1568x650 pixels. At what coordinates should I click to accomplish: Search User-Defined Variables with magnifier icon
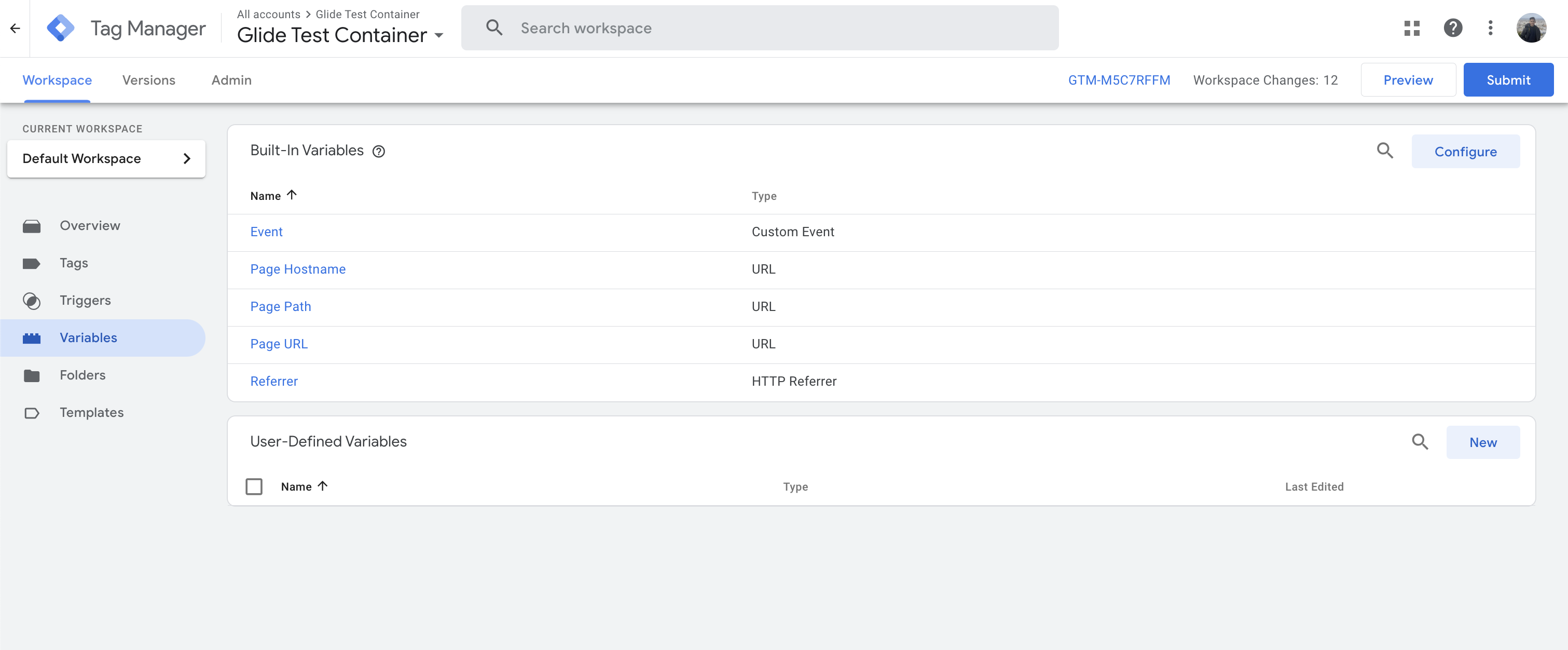[x=1420, y=442]
